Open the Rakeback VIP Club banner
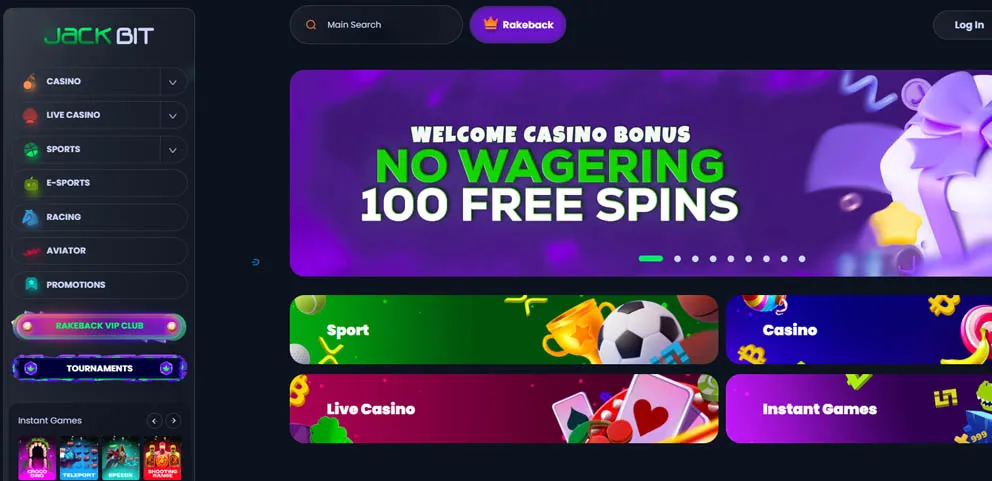This screenshot has width=992, height=481. point(99,326)
